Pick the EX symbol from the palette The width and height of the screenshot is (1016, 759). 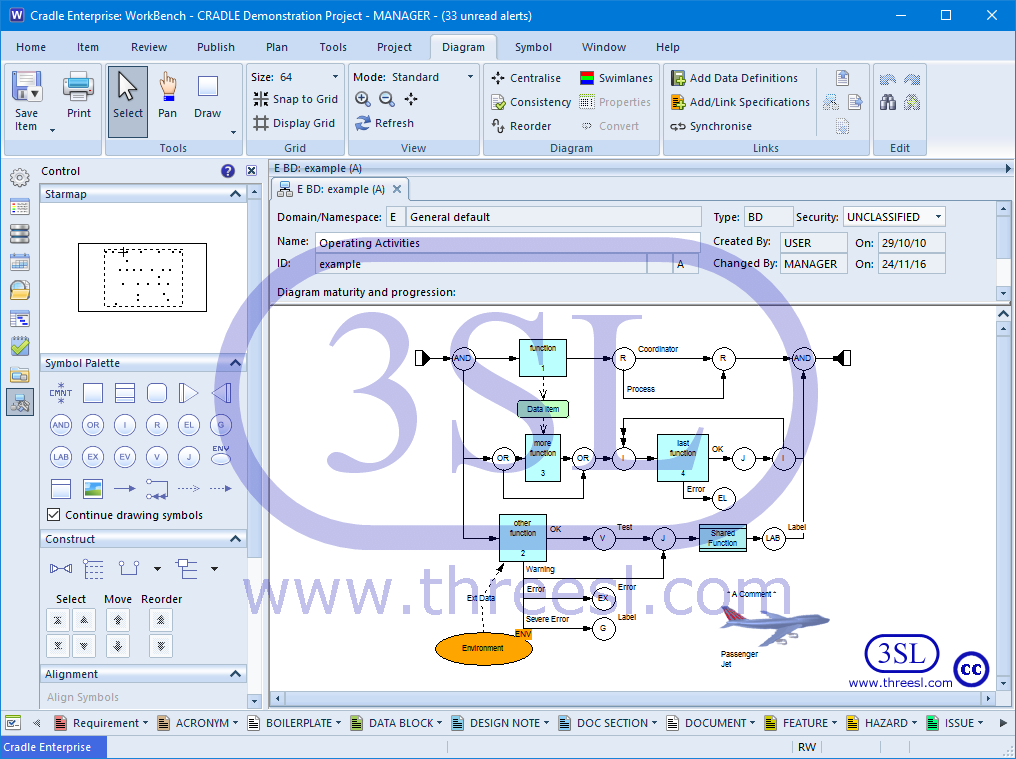point(93,457)
